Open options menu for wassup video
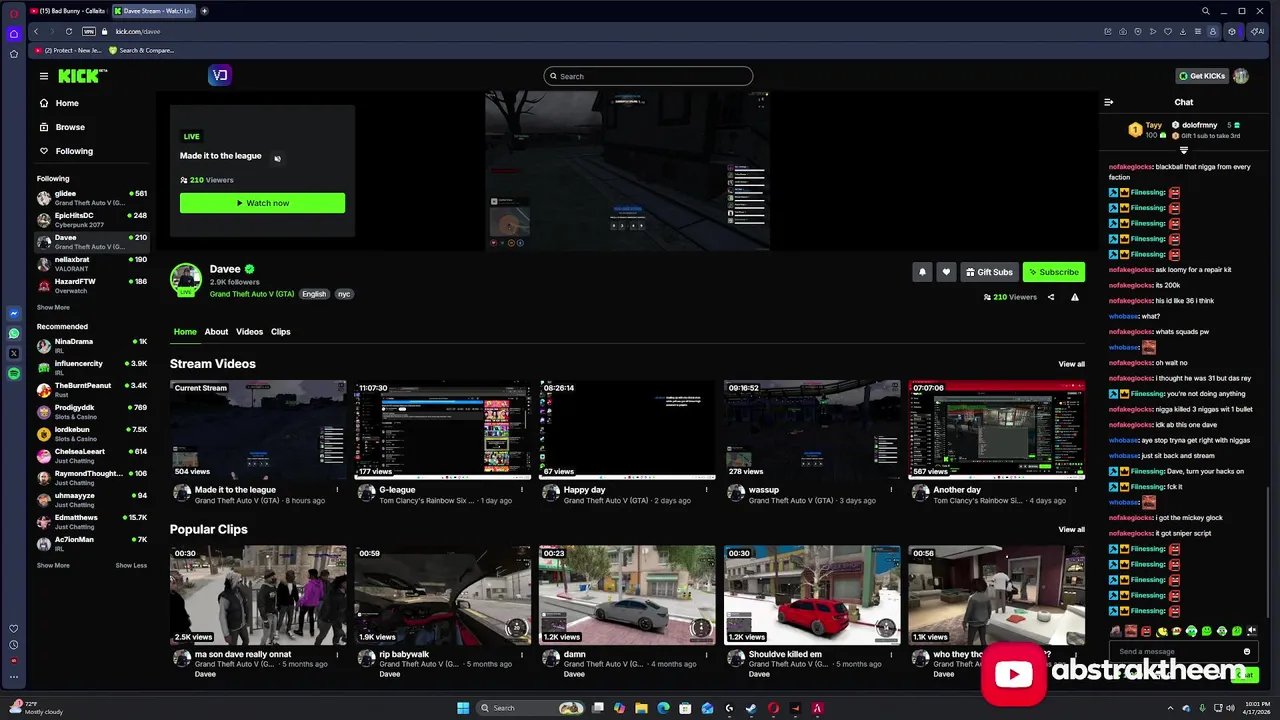1280x720 pixels. pos(891,490)
